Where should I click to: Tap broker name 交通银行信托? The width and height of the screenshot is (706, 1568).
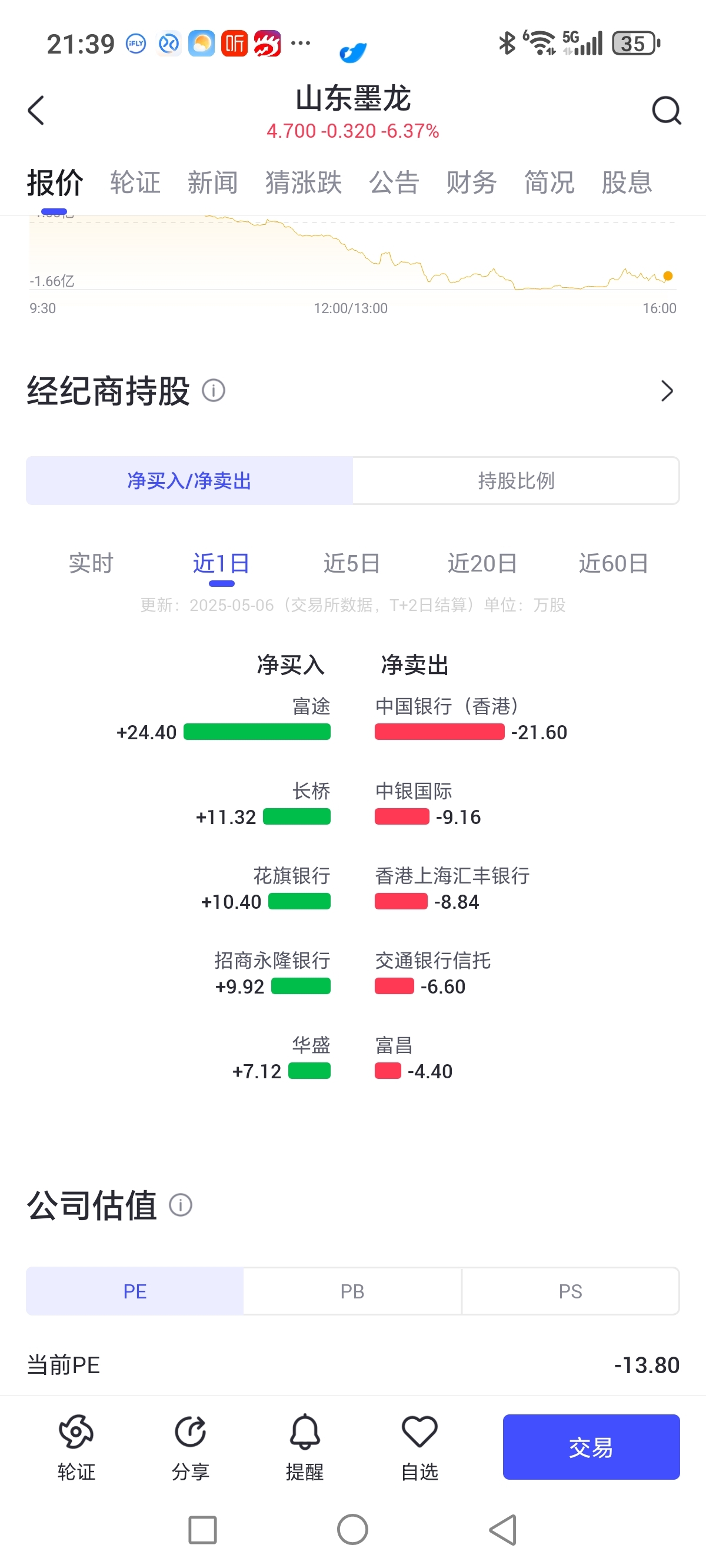click(x=433, y=960)
